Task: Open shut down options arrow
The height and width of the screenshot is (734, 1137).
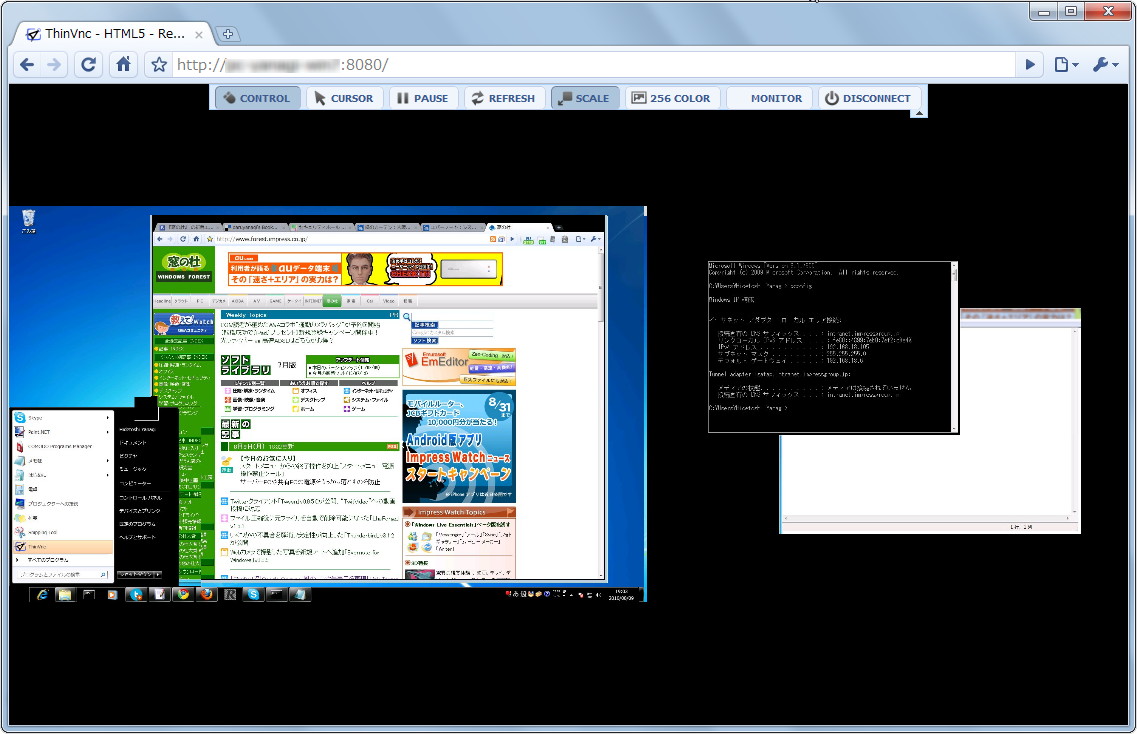Action: (157, 574)
